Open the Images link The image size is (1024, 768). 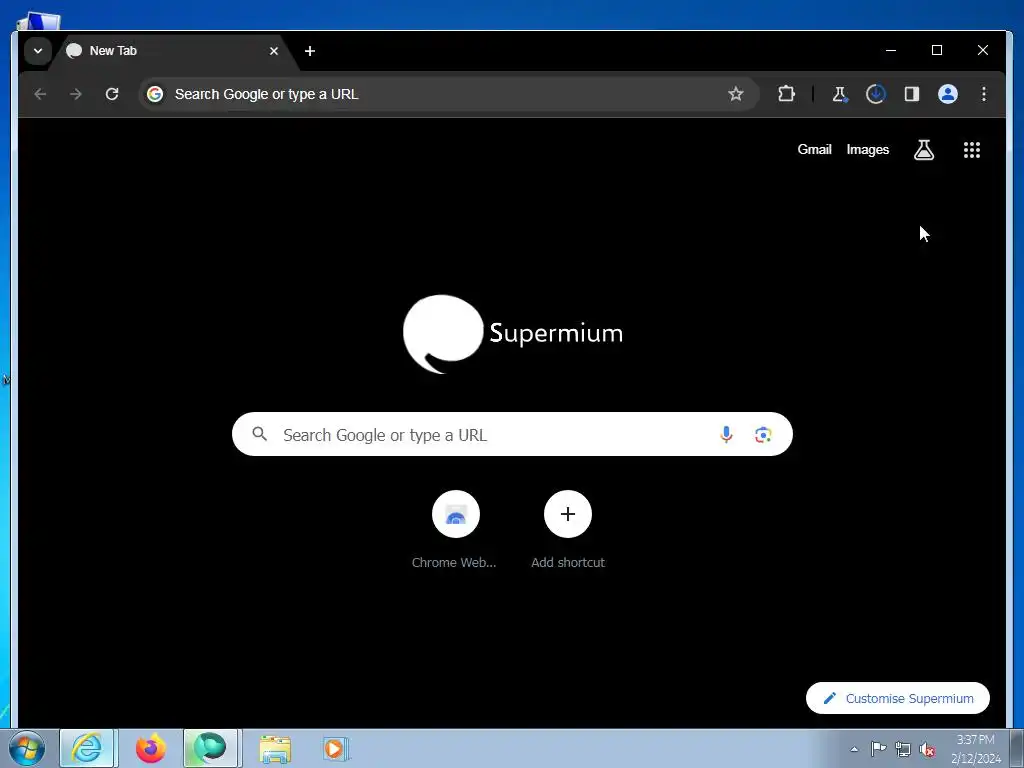click(x=867, y=150)
